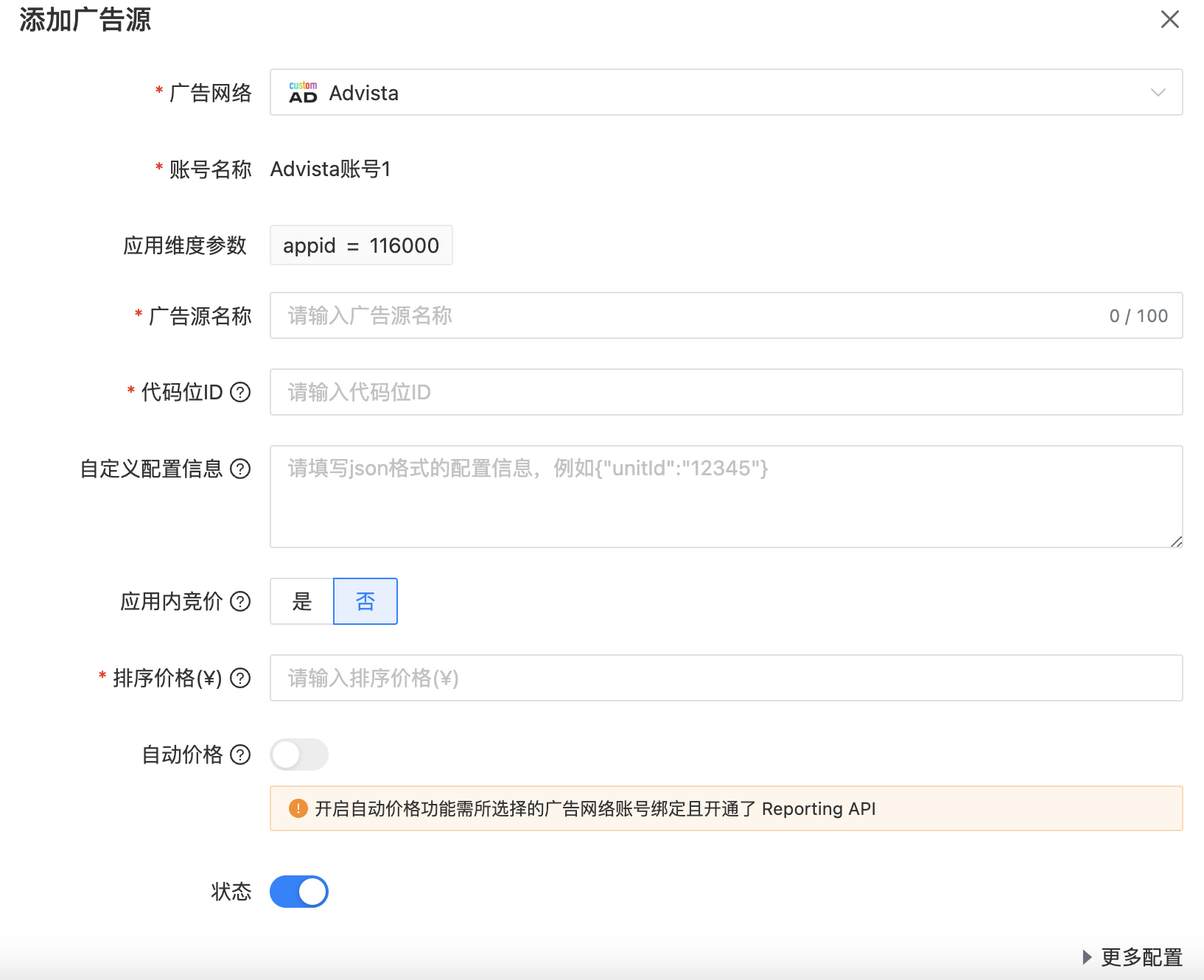Turn off the 状态 toggle switch
This screenshot has width=1204, height=980.
point(298,892)
